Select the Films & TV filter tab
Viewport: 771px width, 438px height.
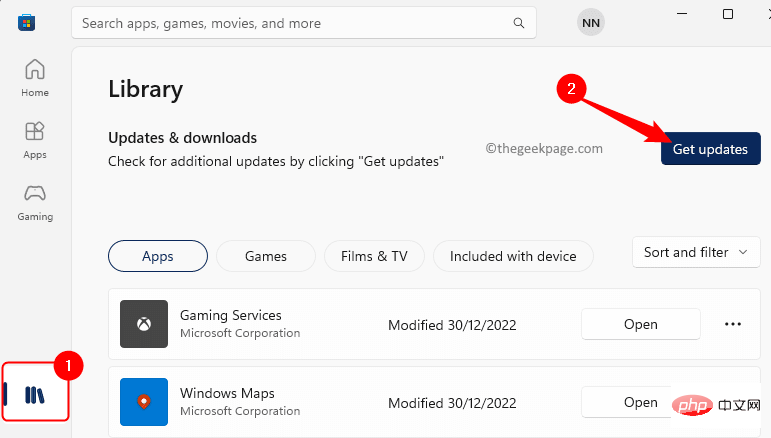[374, 256]
